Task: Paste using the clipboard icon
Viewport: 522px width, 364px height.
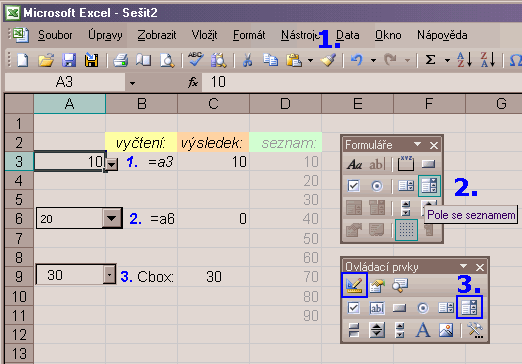Action: coord(294,60)
